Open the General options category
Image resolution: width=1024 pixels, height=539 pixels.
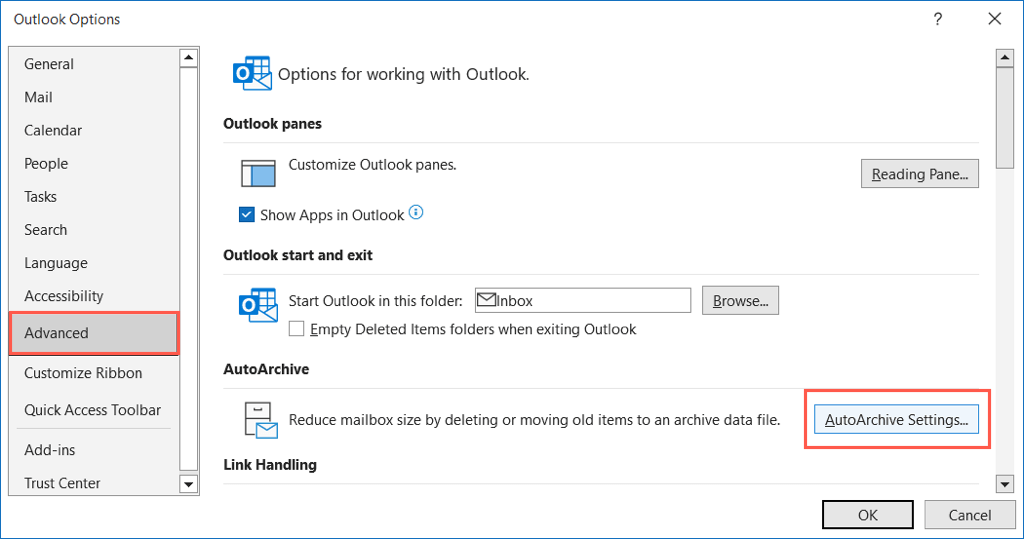49,64
